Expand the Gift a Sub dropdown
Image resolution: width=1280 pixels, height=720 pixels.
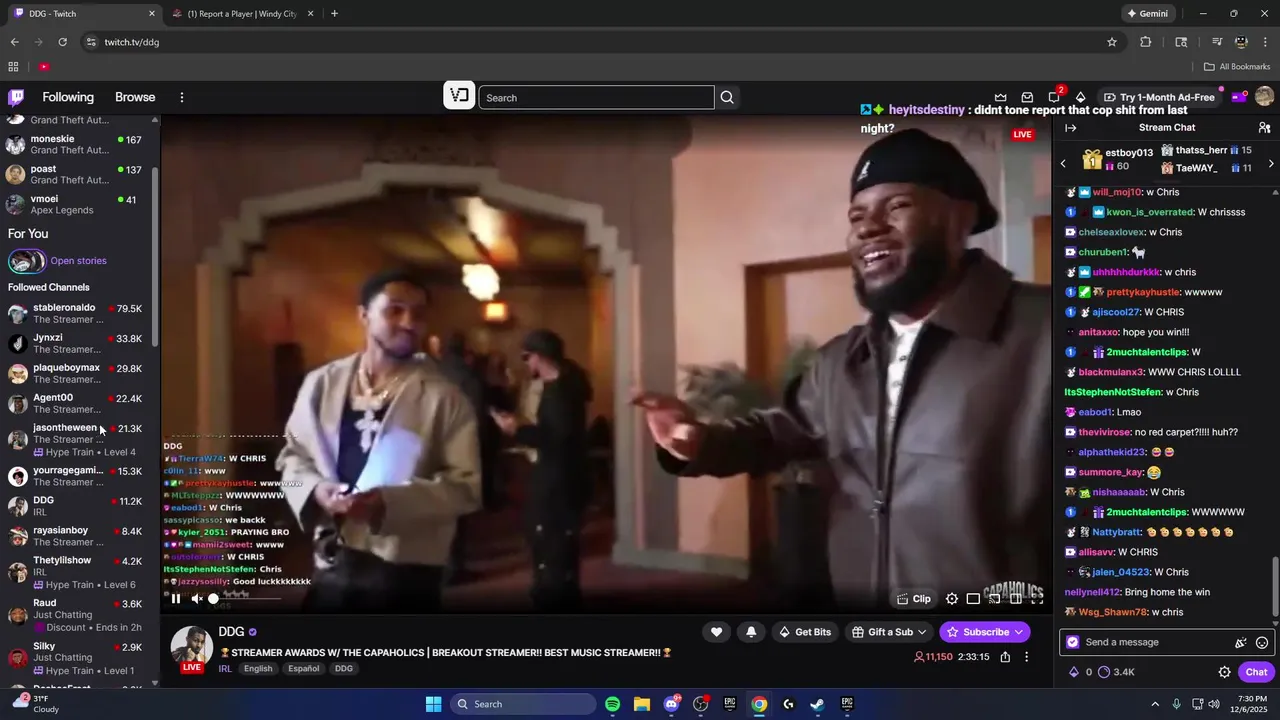889,632
